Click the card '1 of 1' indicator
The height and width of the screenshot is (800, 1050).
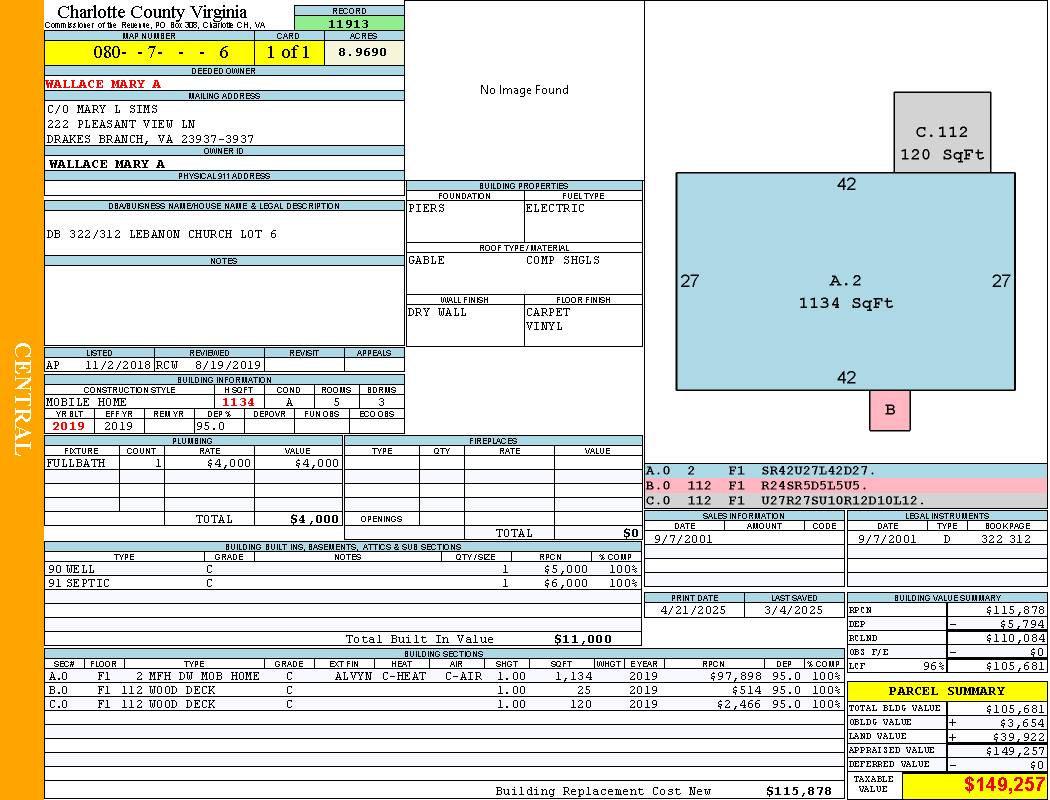point(289,52)
